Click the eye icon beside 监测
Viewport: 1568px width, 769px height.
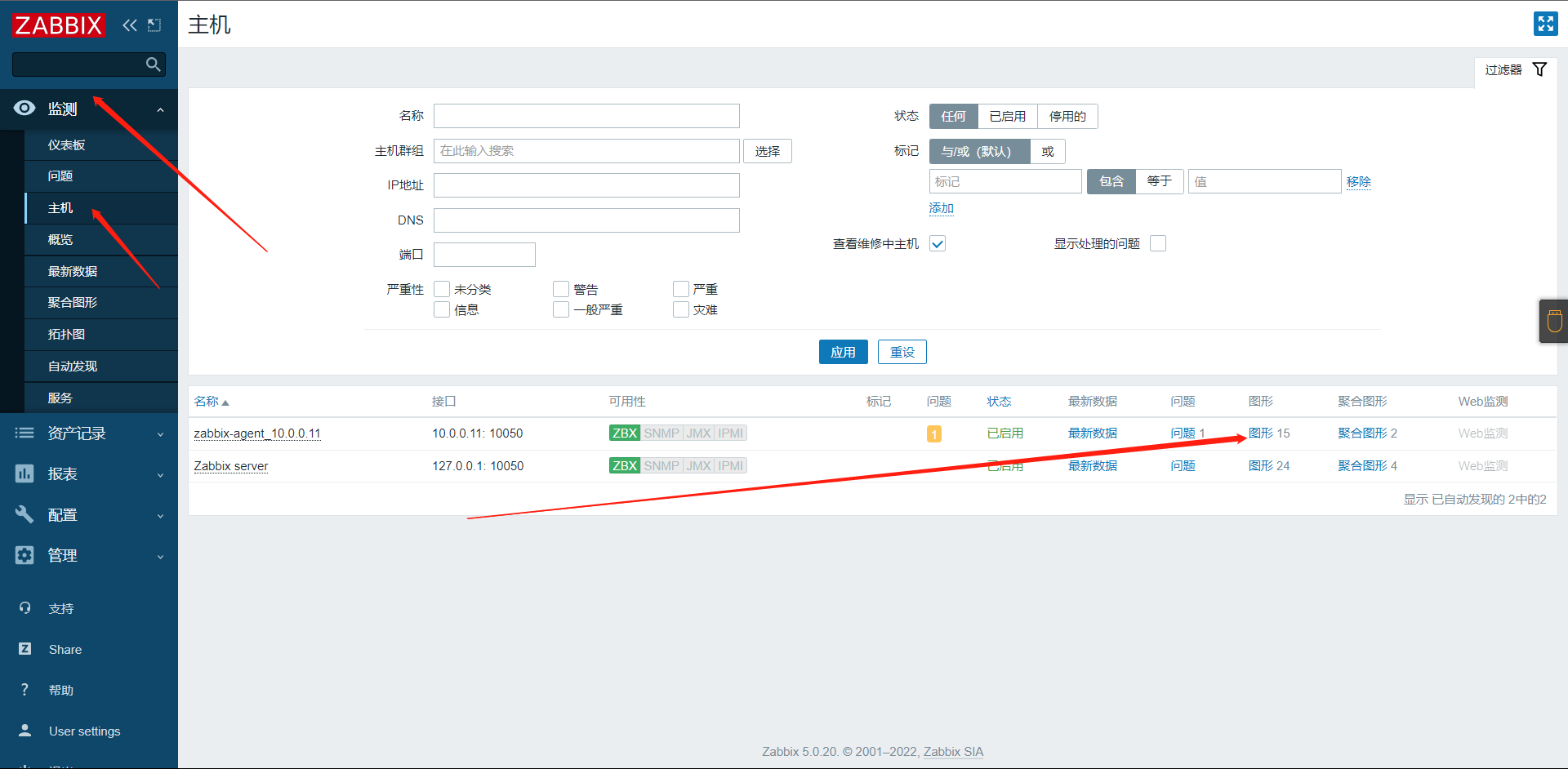[x=24, y=108]
